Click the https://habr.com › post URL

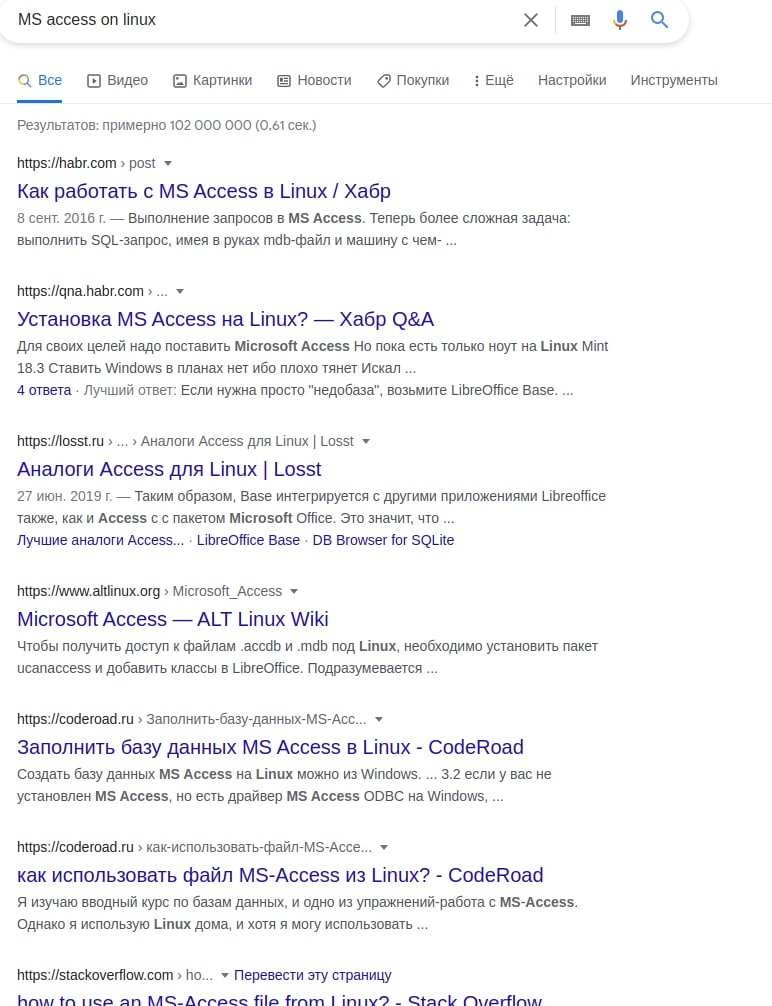86,164
